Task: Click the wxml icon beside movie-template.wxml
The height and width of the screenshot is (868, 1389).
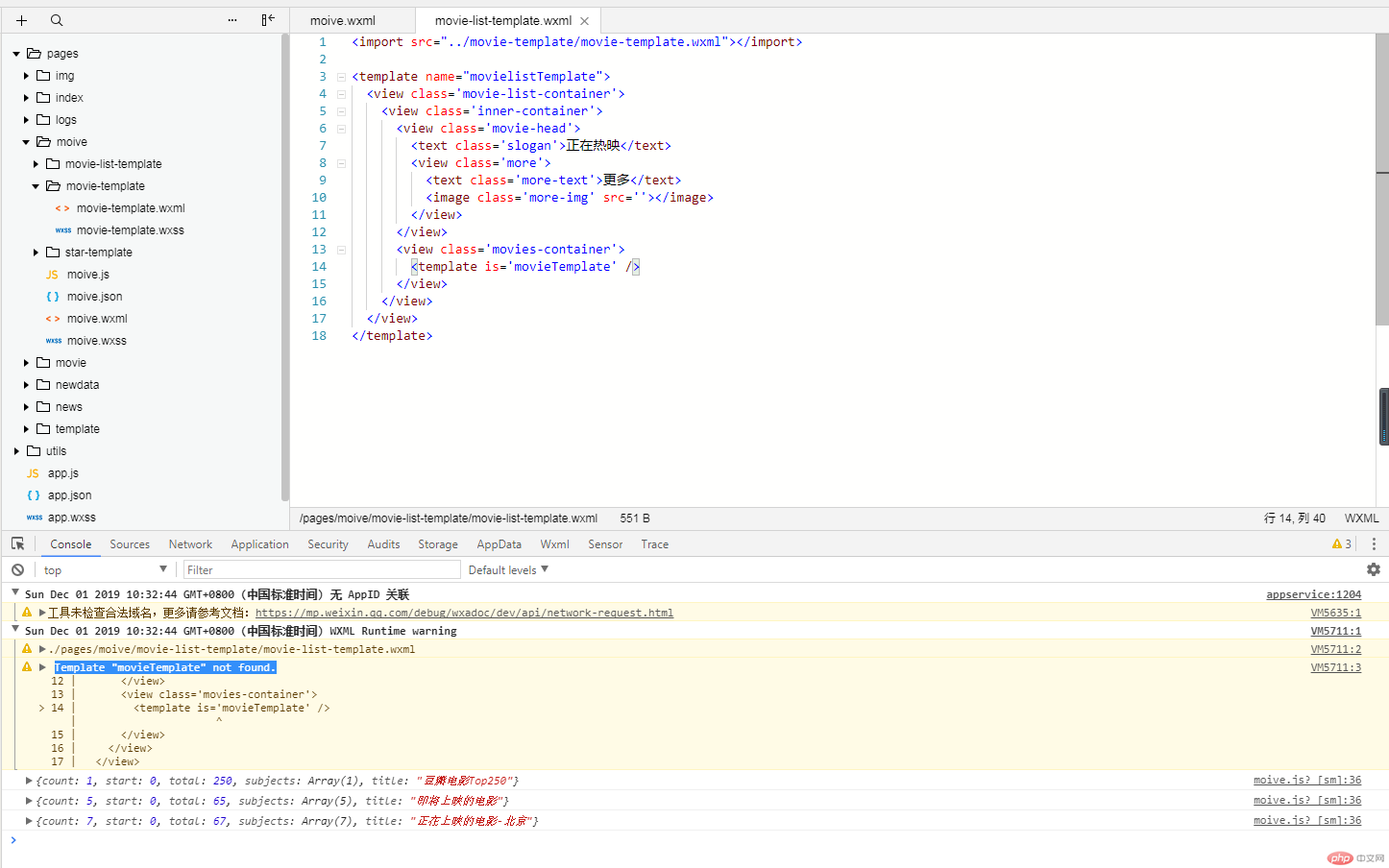Action: click(62, 208)
